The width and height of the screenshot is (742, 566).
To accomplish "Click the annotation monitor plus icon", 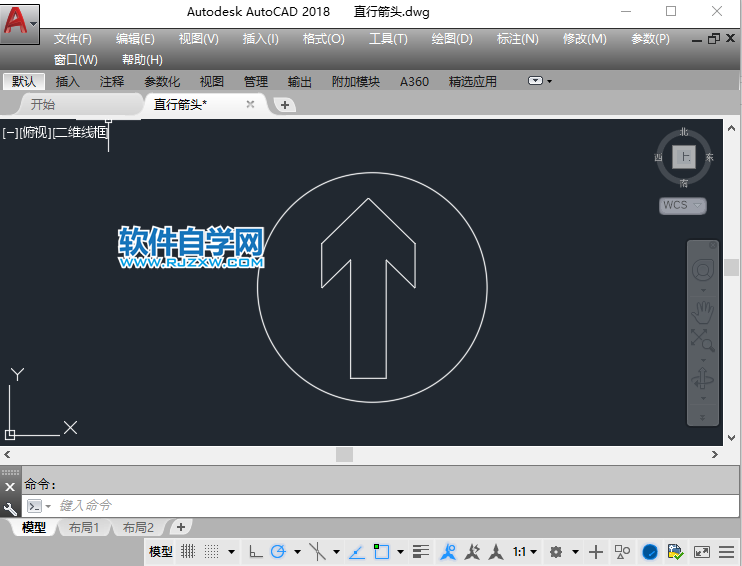I will (596, 552).
